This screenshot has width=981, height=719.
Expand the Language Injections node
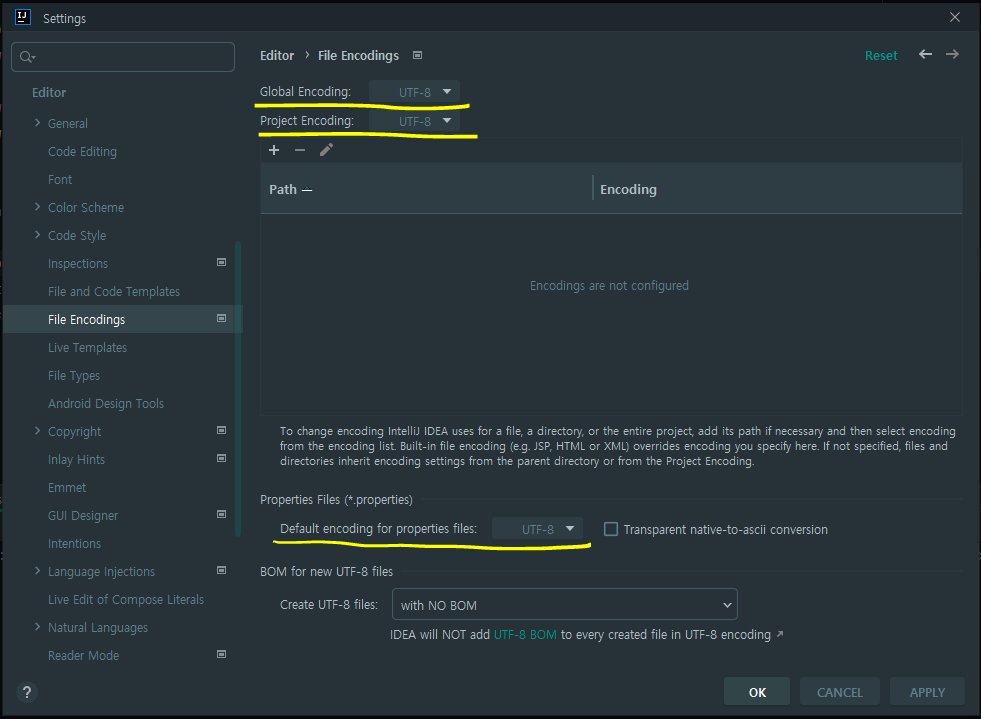(x=38, y=571)
